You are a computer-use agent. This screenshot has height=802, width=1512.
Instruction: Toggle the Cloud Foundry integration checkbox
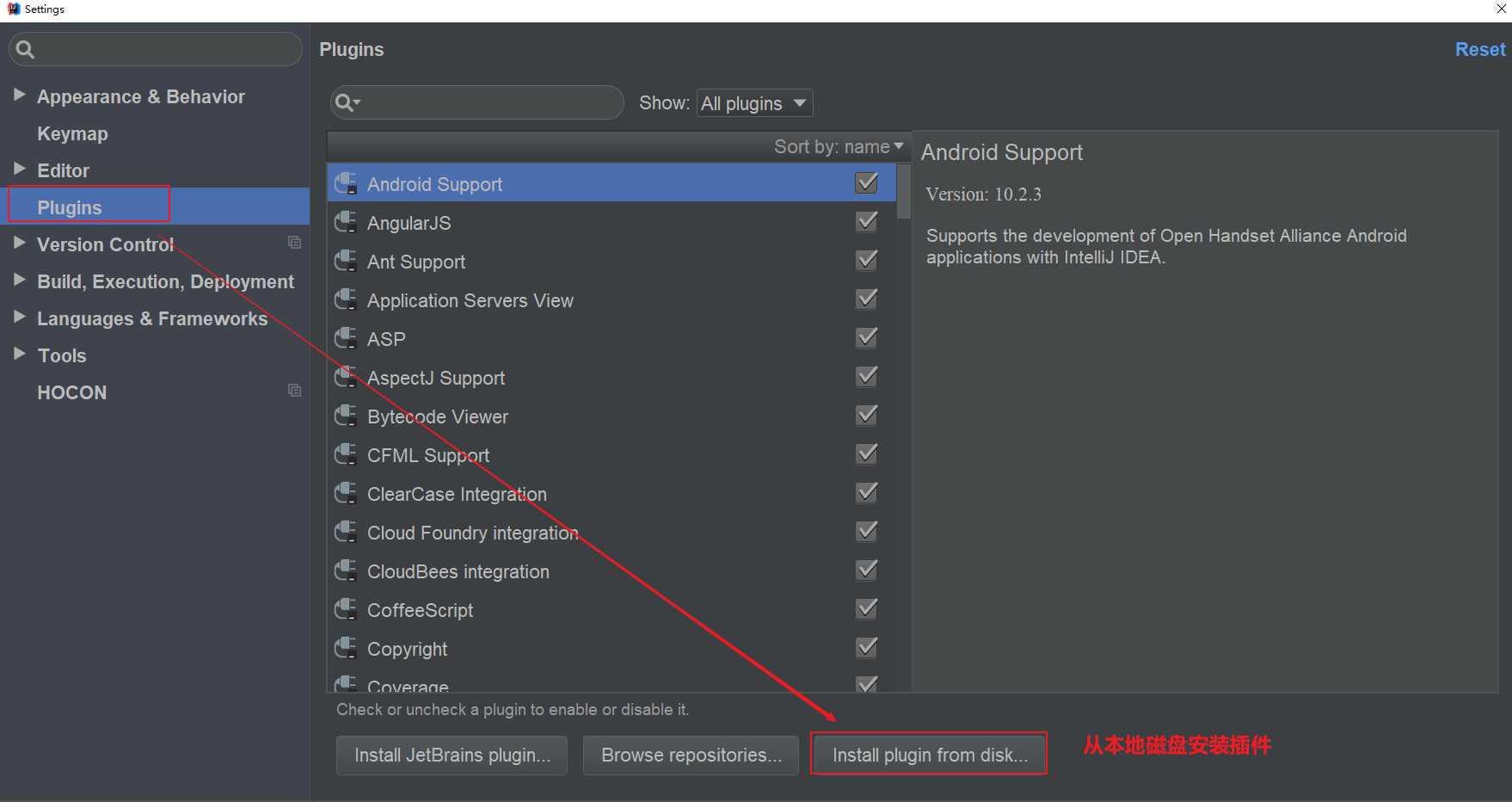click(867, 531)
